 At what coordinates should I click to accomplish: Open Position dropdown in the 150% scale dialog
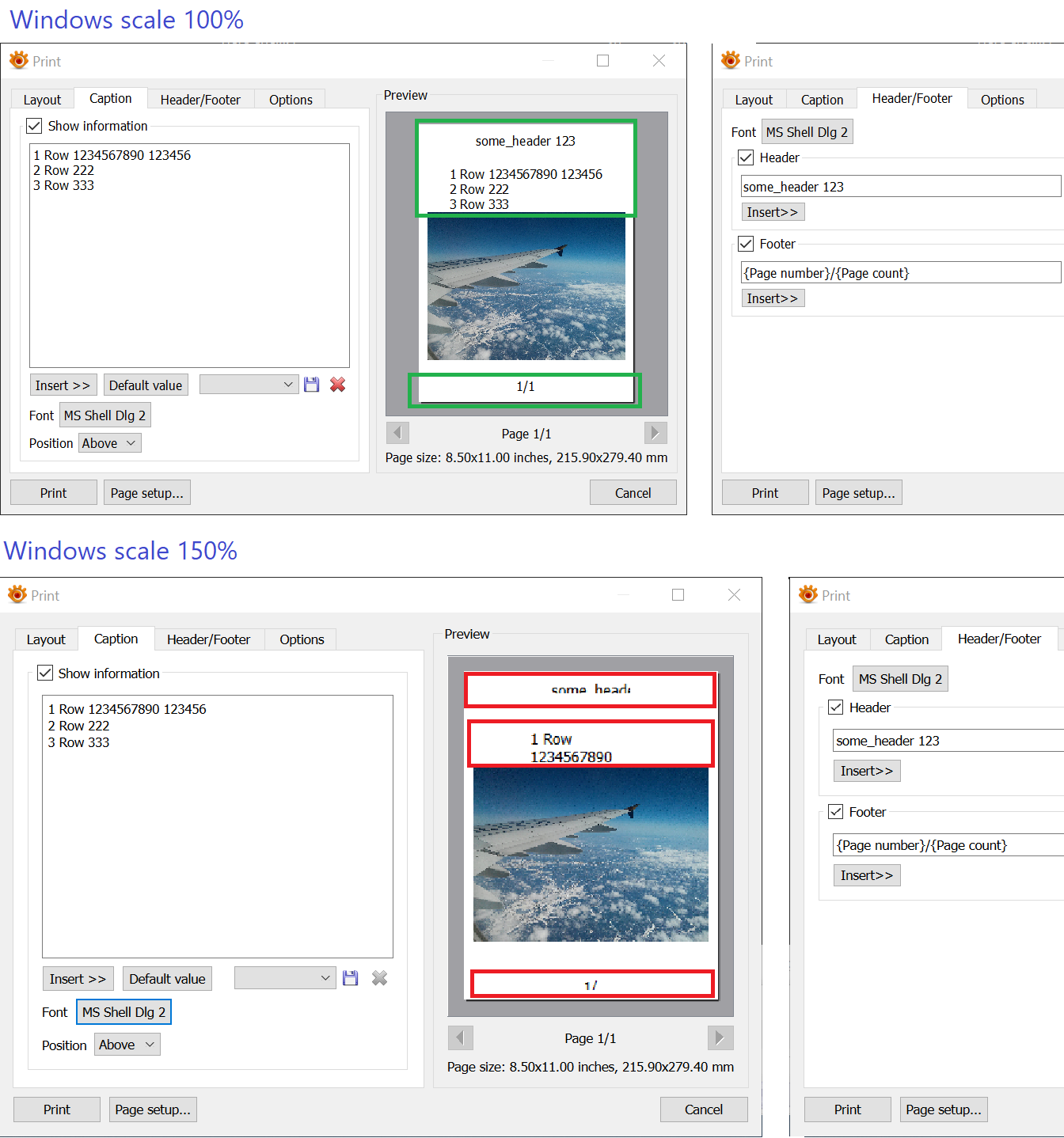(127, 1045)
